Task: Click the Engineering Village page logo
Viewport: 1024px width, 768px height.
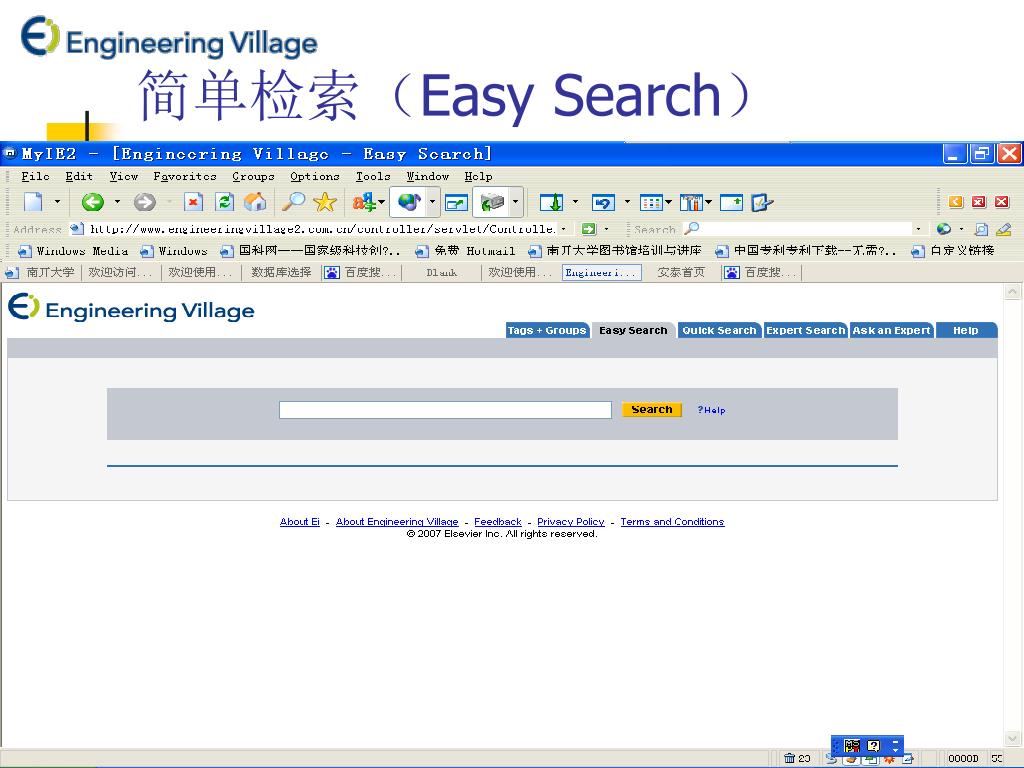Action: click(131, 308)
